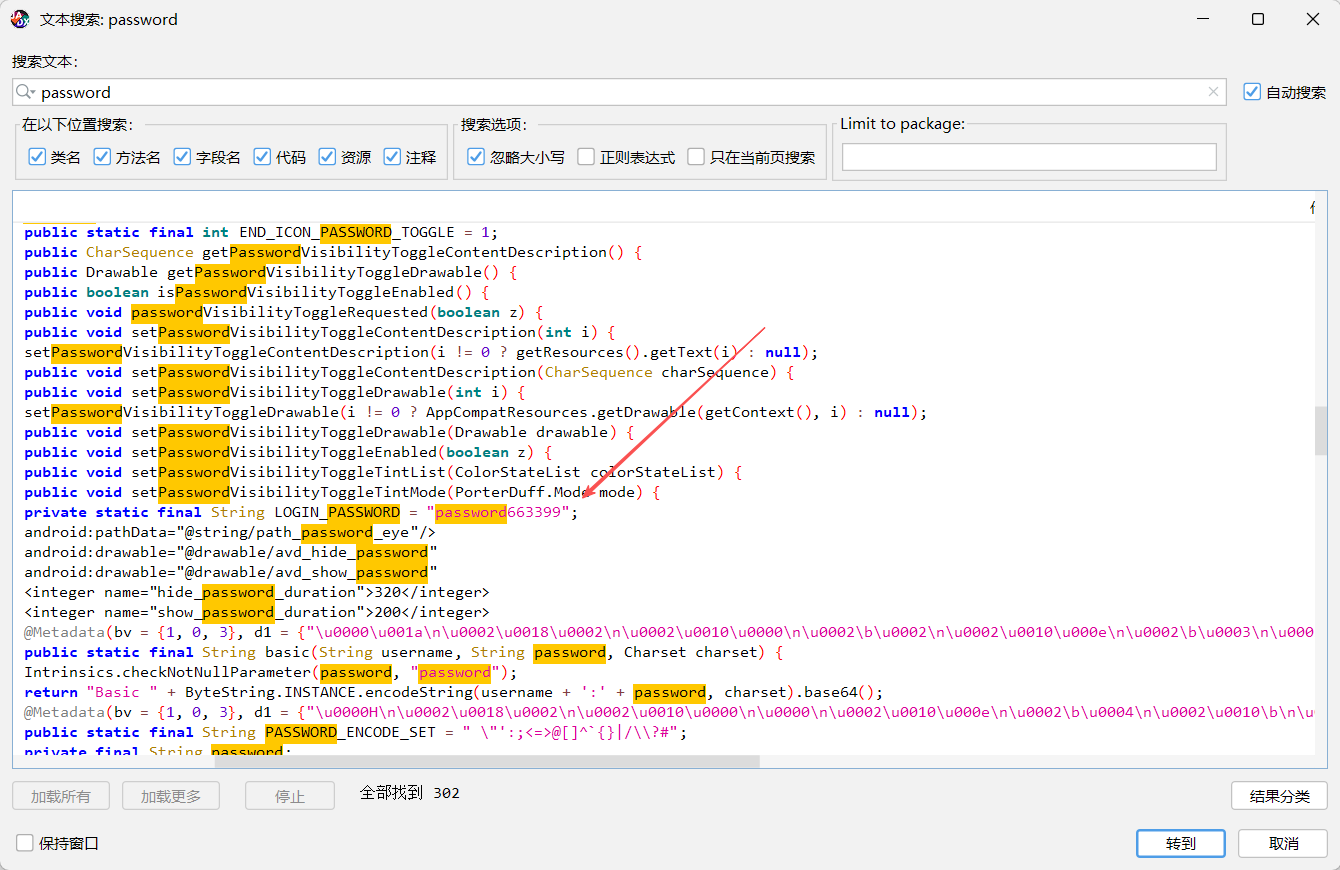Image resolution: width=1340 pixels, height=870 pixels.
Task: Click the Limit to package input field
Action: pyautogui.click(x=1029, y=157)
